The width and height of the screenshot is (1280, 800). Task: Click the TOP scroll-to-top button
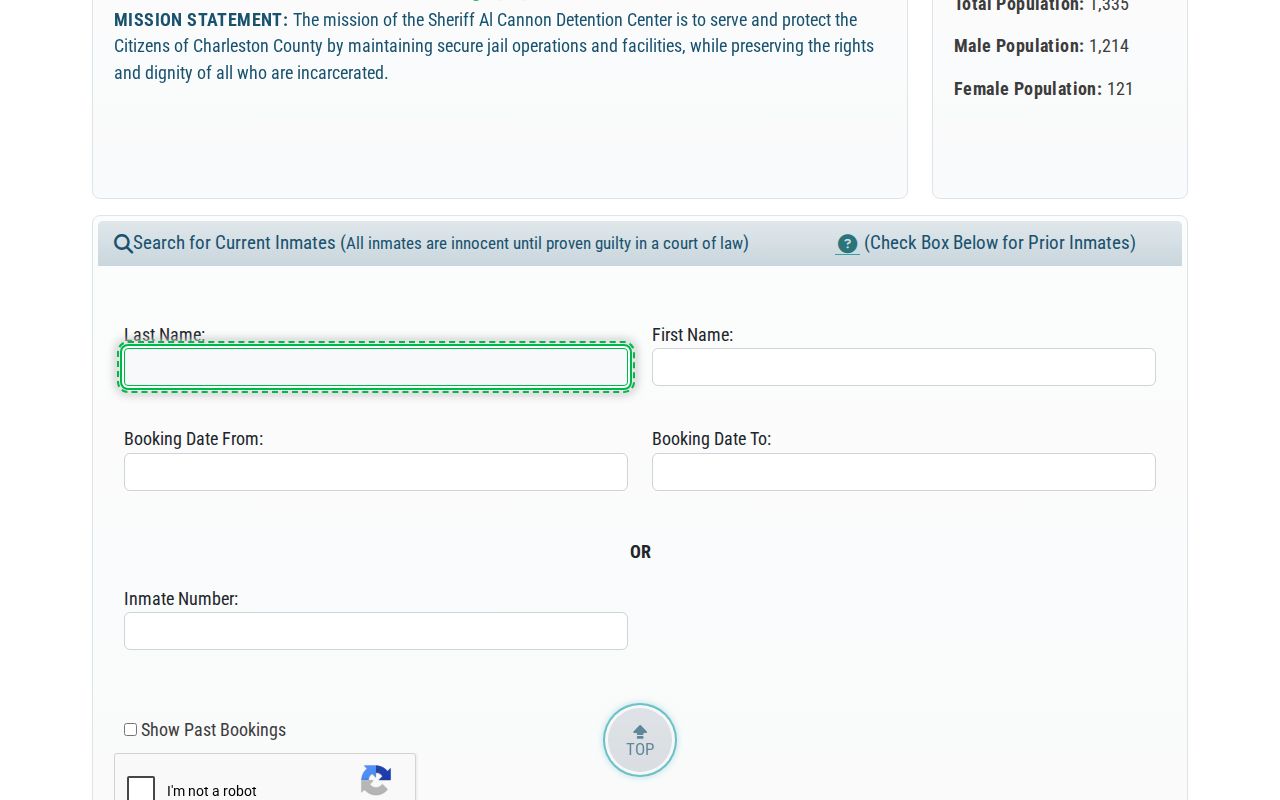tap(640, 740)
